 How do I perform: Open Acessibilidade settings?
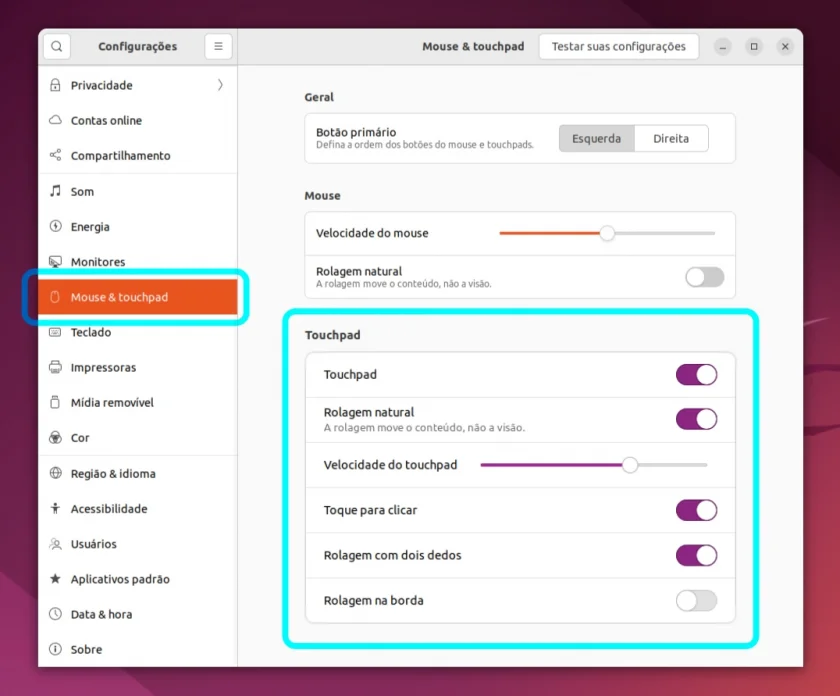pyautogui.click(x=138, y=509)
